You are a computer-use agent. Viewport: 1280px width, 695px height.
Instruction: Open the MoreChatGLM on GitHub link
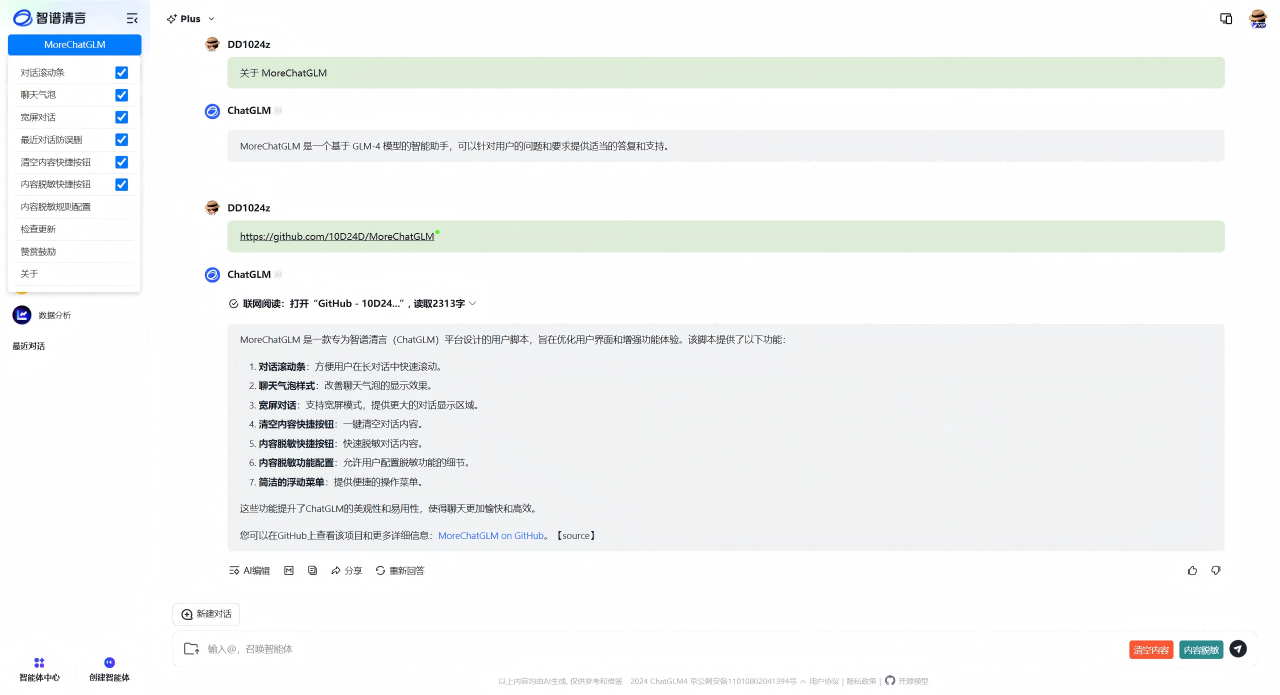(491, 536)
